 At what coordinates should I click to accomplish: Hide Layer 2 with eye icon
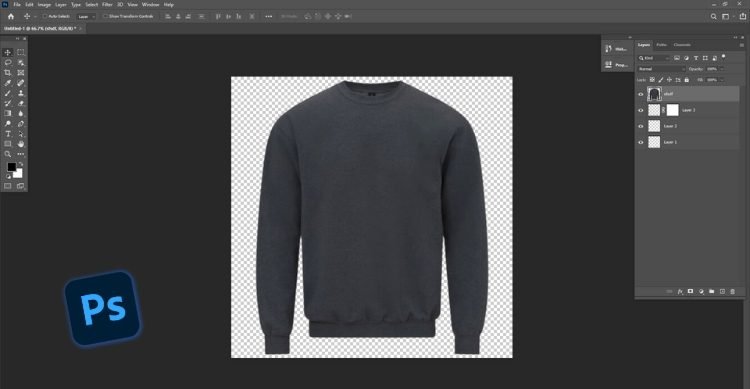pos(641,126)
